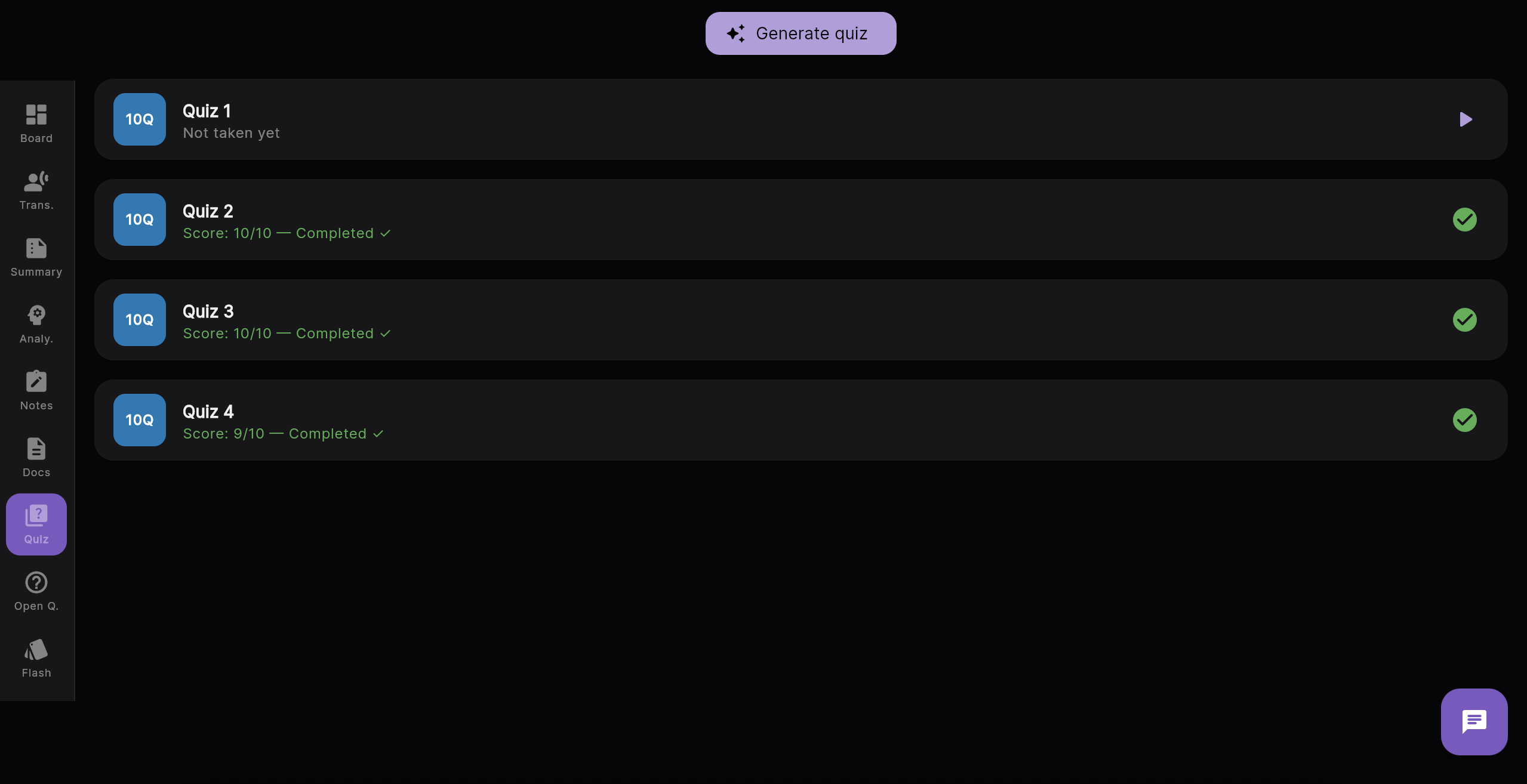Click the completion check for Quiz 3
This screenshot has width=1527, height=784.
1464,320
